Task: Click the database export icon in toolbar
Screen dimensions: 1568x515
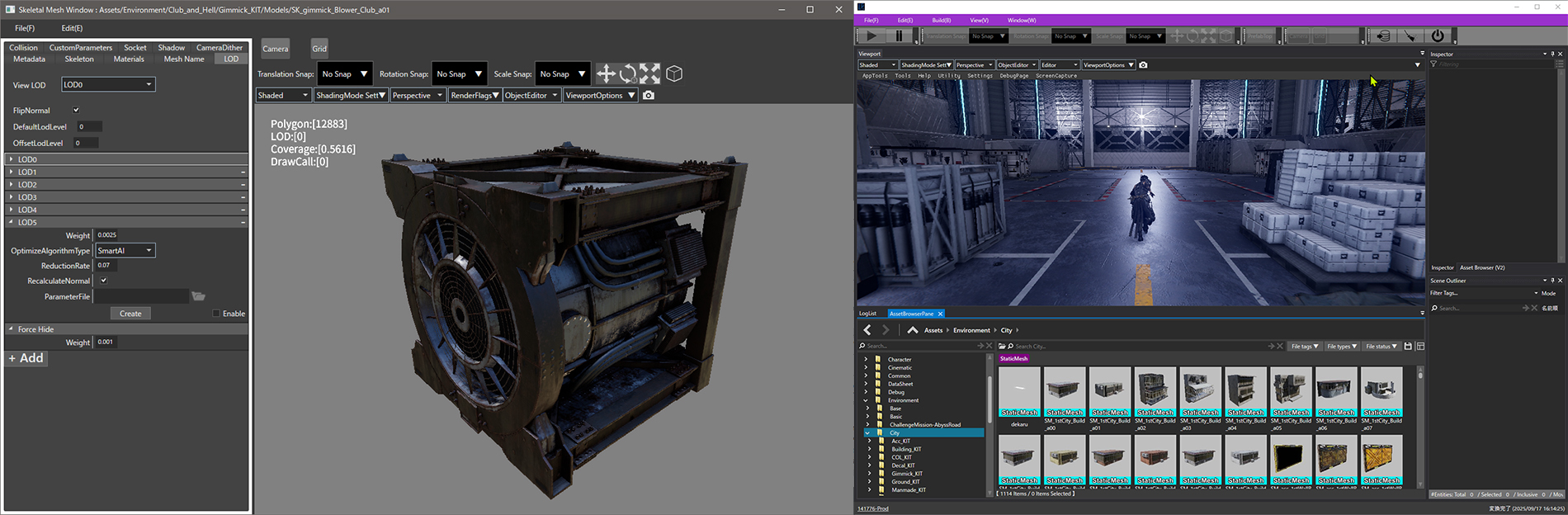Action: (x=1384, y=35)
